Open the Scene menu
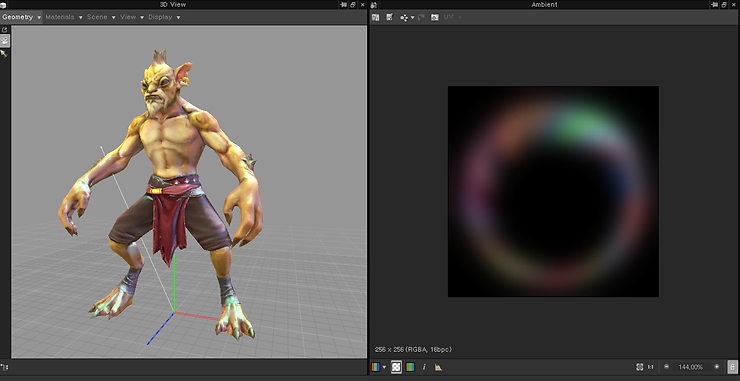This screenshot has height=381, width=740. point(97,17)
